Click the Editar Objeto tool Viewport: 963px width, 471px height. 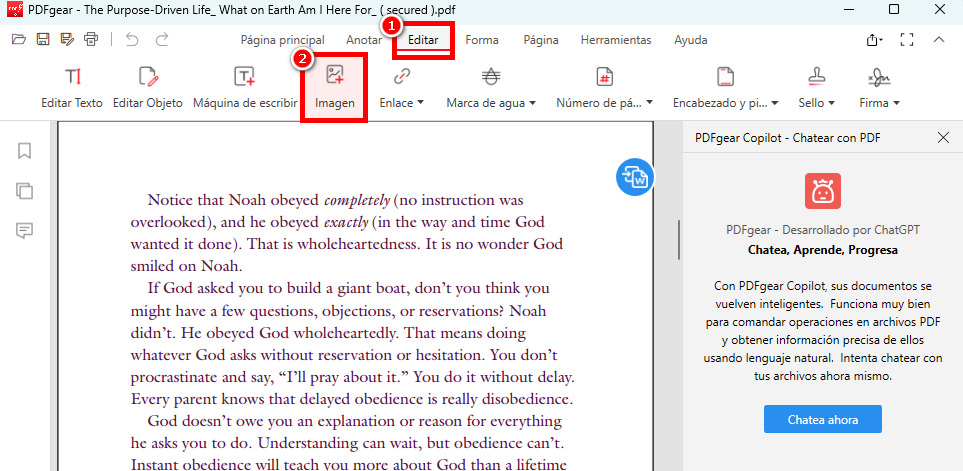coord(147,86)
